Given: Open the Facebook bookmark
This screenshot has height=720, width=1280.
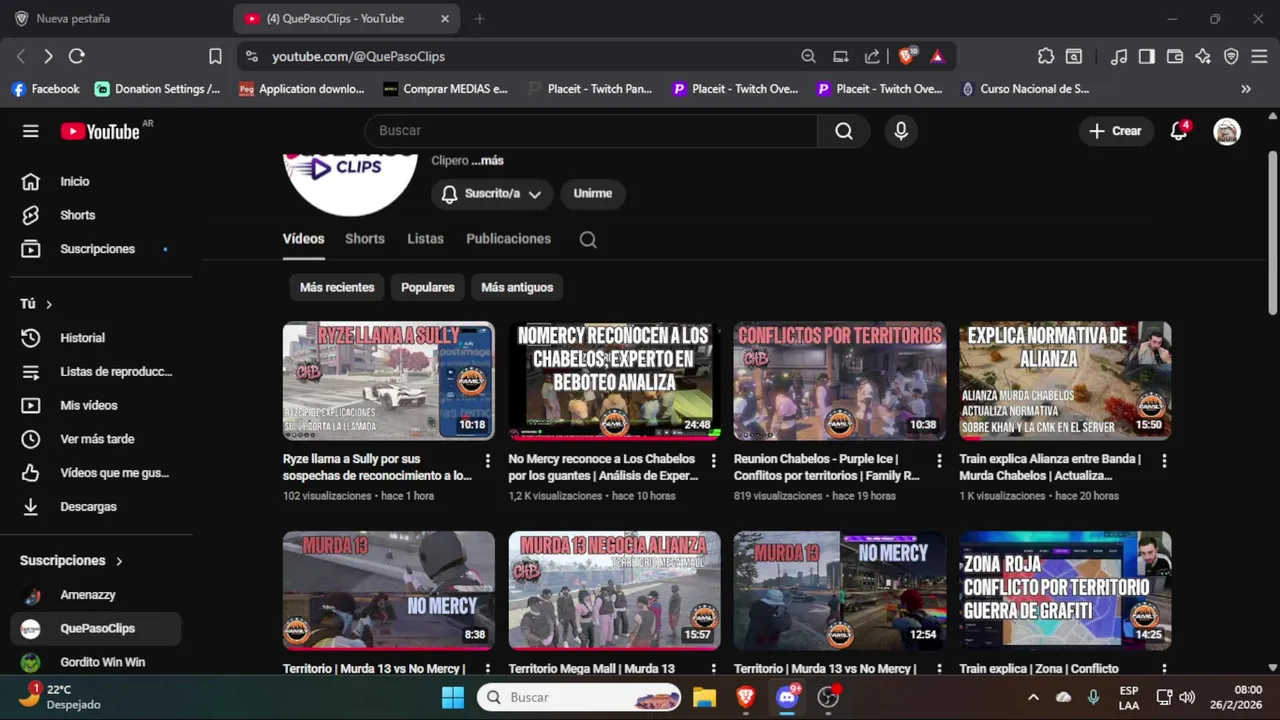Looking at the screenshot, I should [45, 89].
